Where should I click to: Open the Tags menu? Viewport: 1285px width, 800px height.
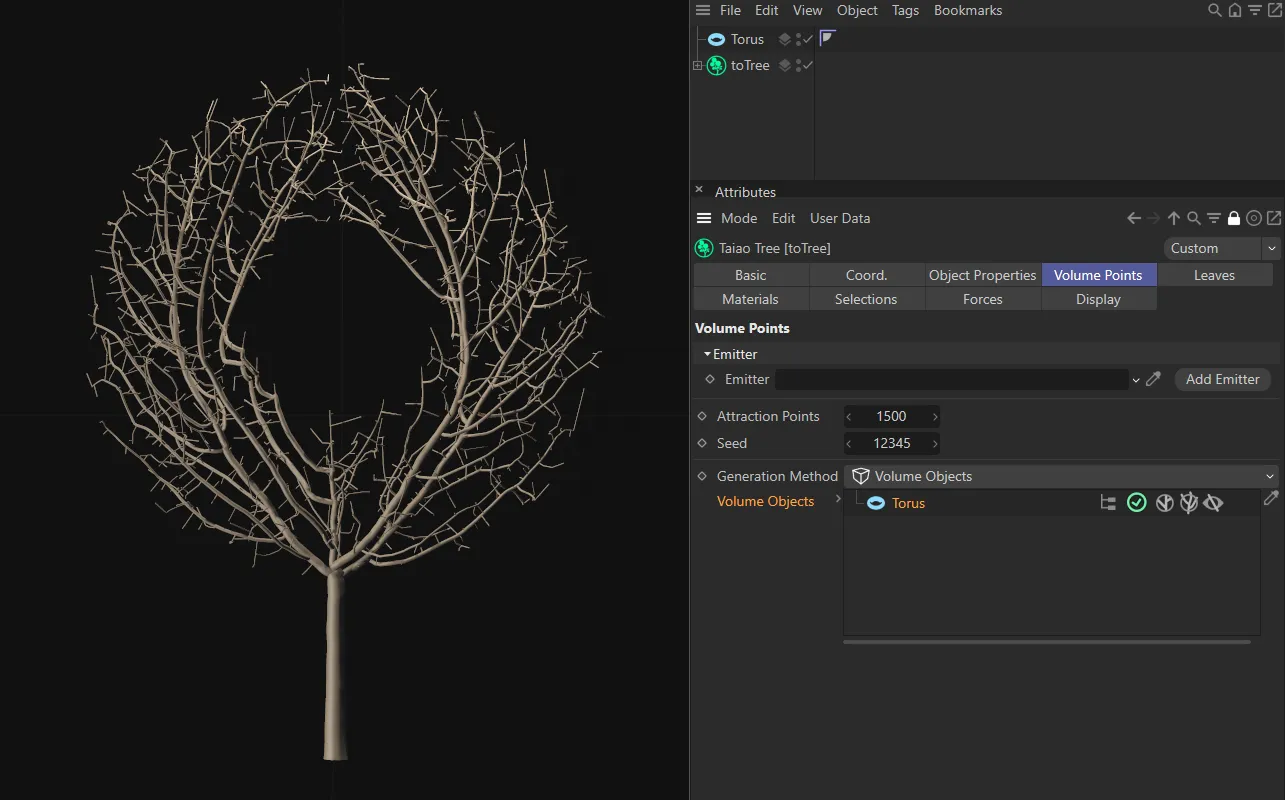coord(905,10)
